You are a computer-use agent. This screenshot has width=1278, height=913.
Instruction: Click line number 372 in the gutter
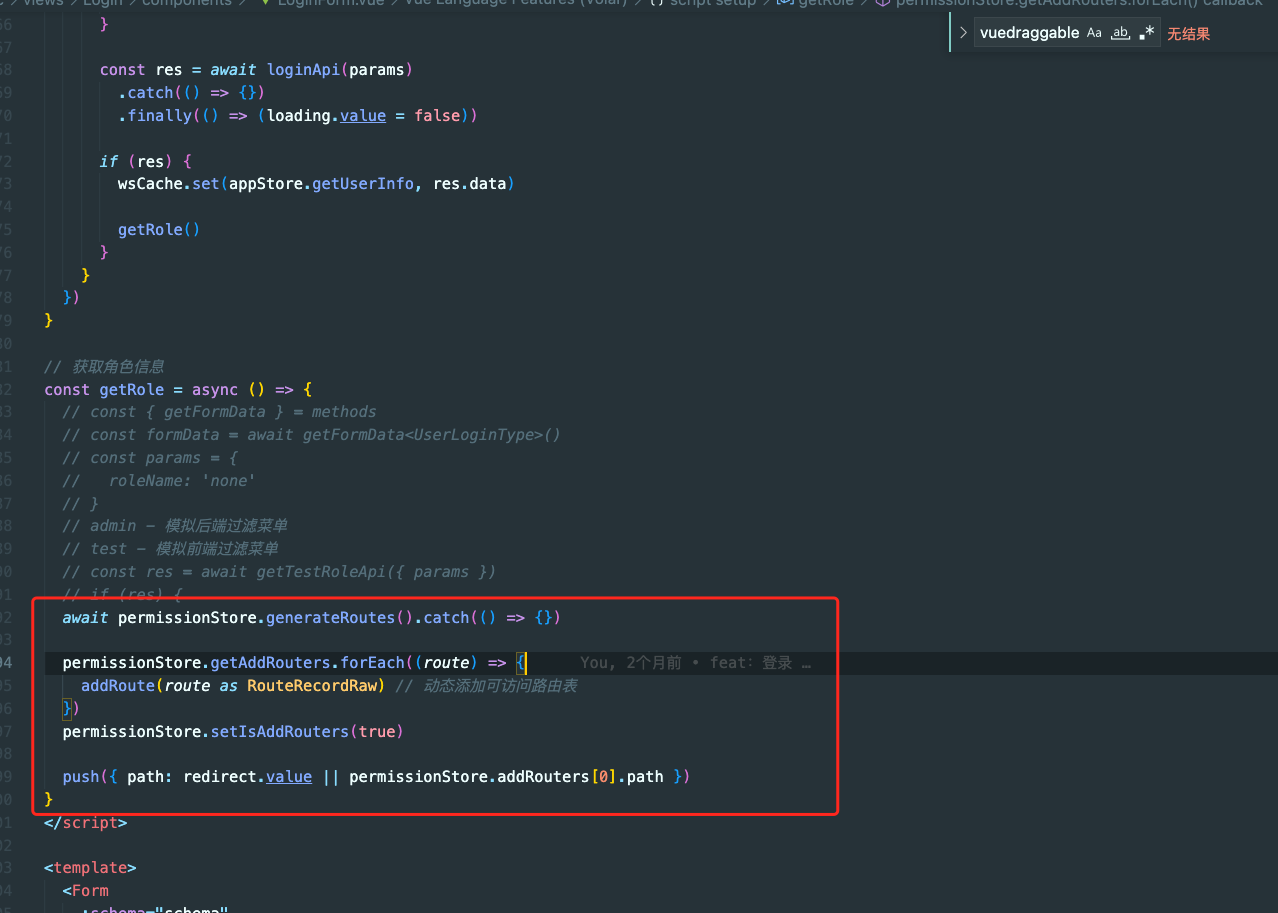10,161
